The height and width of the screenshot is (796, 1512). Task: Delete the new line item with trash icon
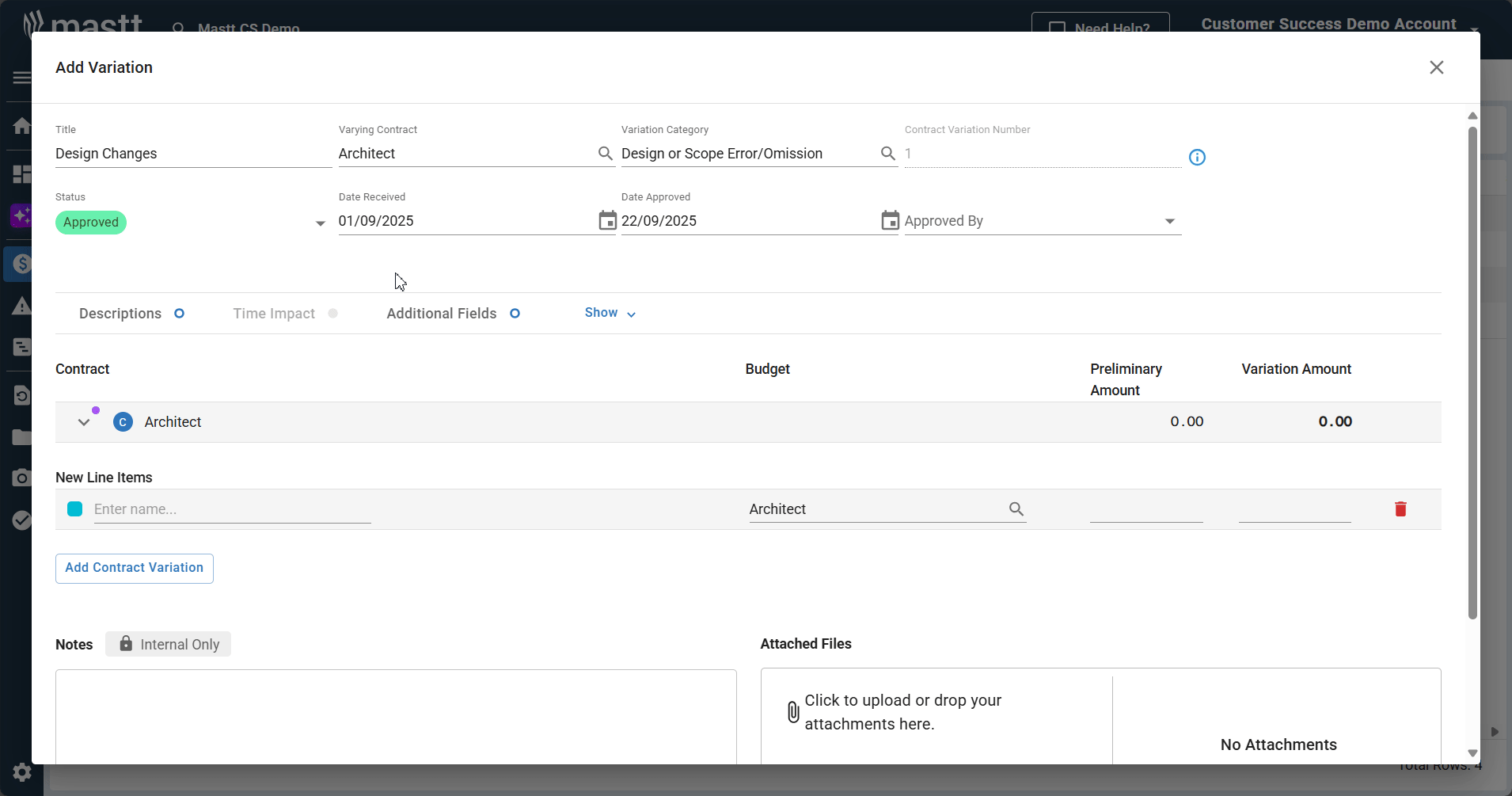1400,509
